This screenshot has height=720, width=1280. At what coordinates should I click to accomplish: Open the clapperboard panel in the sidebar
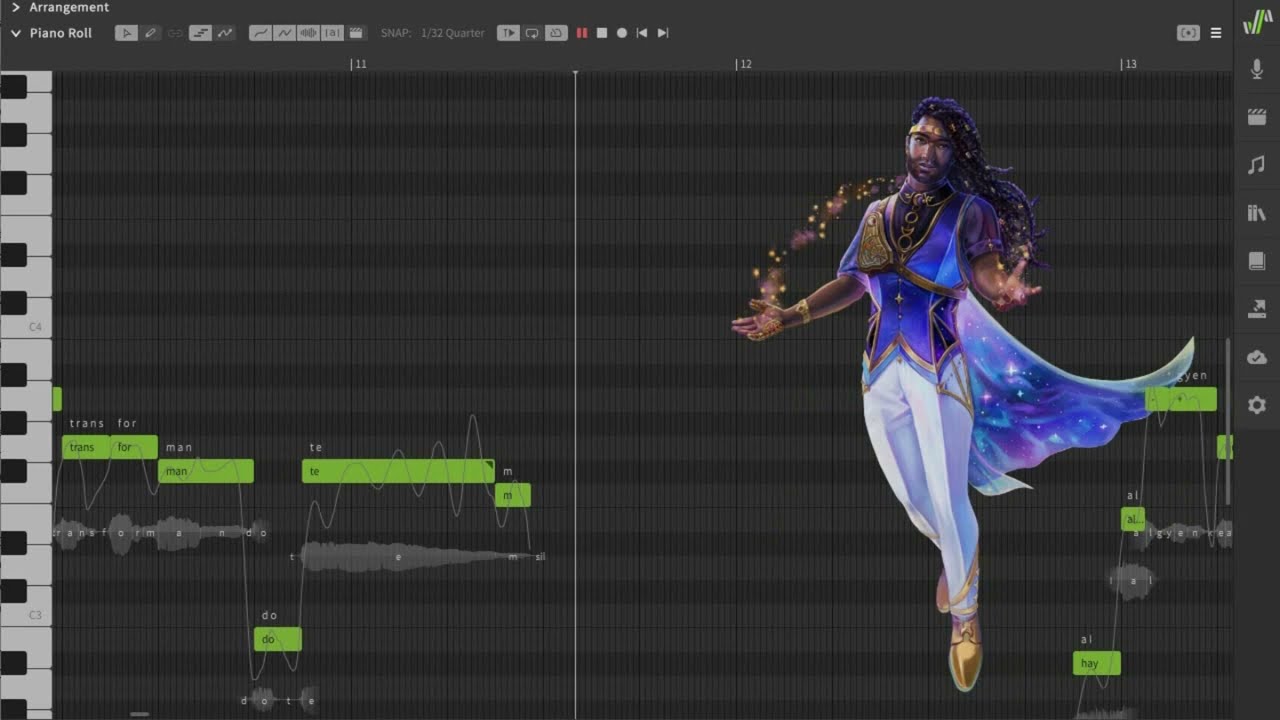pos(1257,117)
